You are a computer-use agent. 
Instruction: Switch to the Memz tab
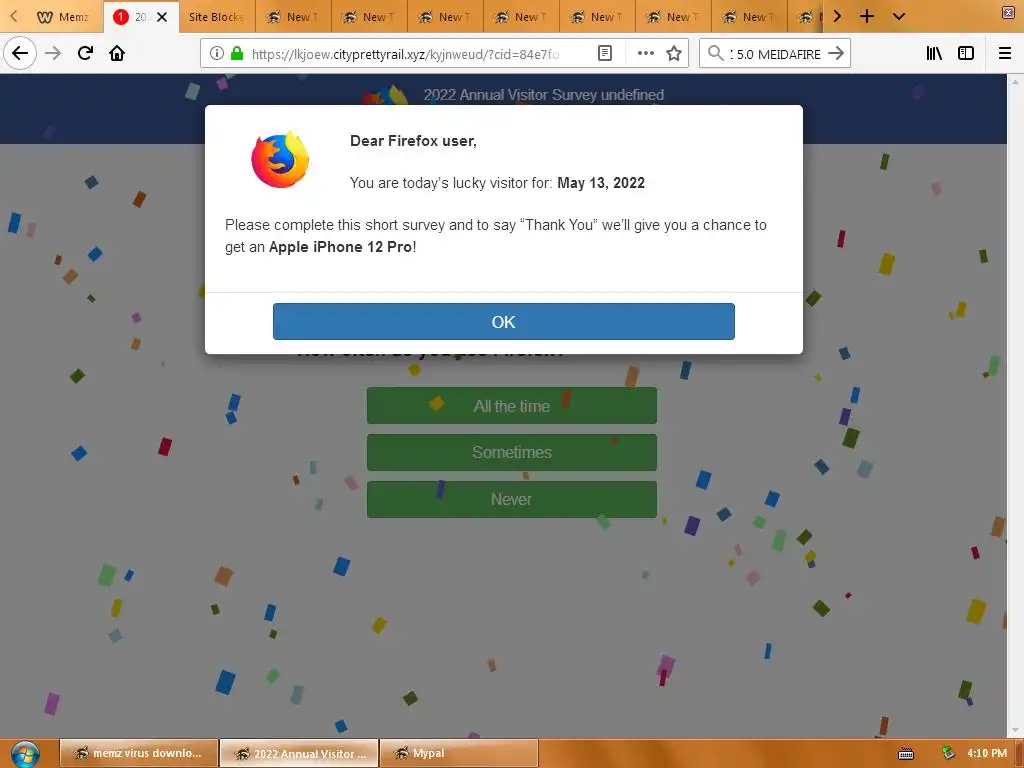click(63, 17)
